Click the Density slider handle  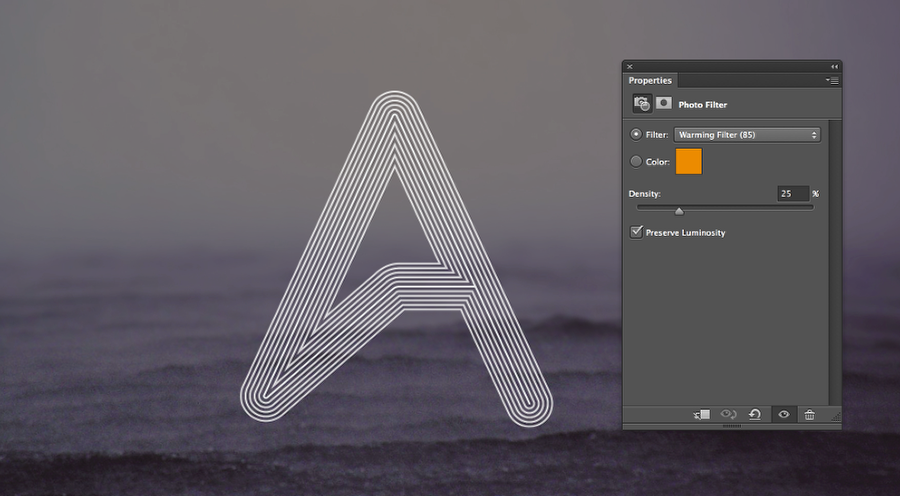click(x=679, y=211)
